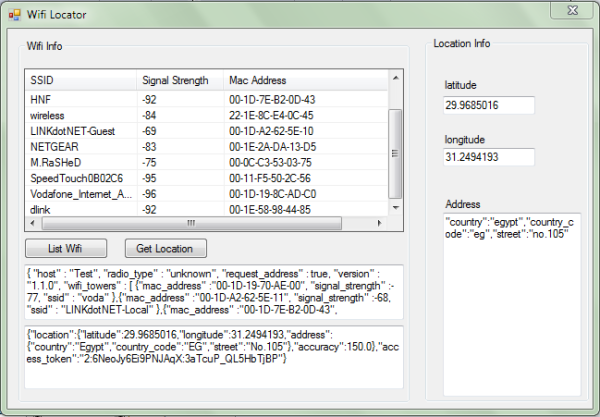This screenshot has width=600, height=417.
Task: Click the horizontal scroll left arrow
Action: pyautogui.click(x=33, y=223)
